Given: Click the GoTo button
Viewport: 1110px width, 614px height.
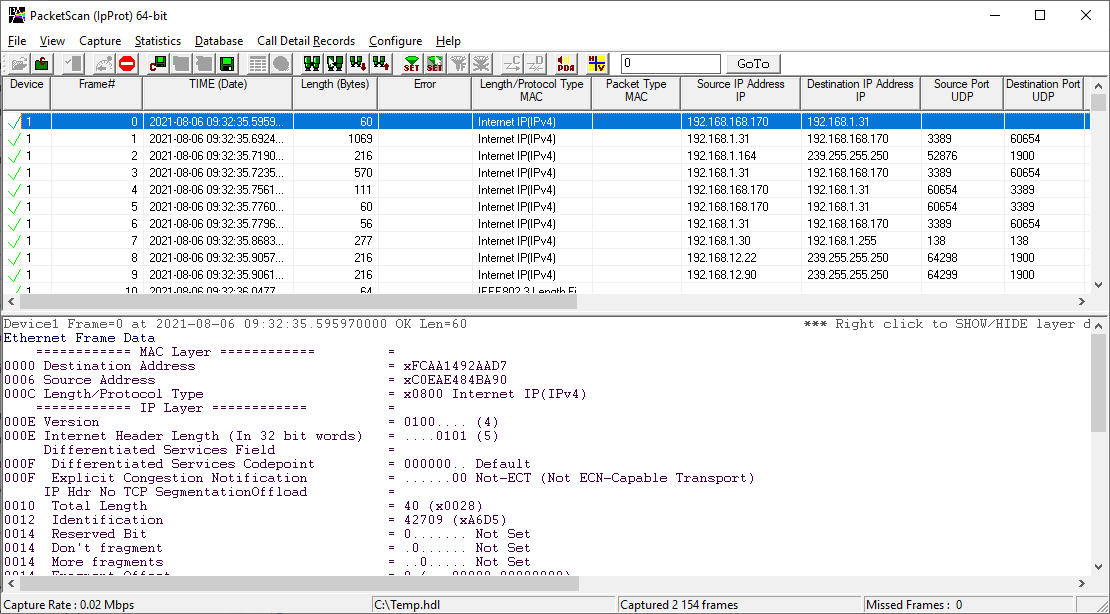Looking at the screenshot, I should (x=753, y=64).
